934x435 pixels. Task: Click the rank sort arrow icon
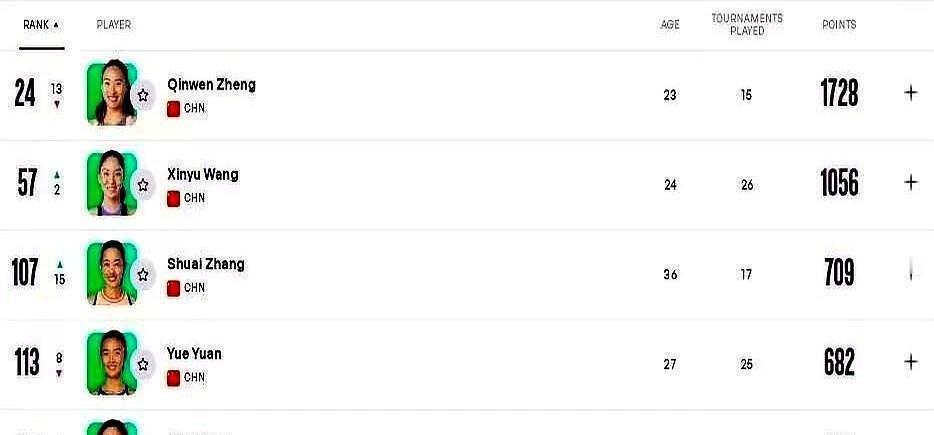[56, 25]
